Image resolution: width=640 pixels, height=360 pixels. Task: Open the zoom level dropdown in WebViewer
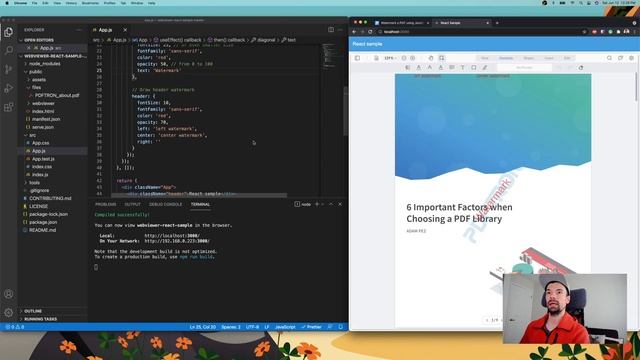click(390, 58)
